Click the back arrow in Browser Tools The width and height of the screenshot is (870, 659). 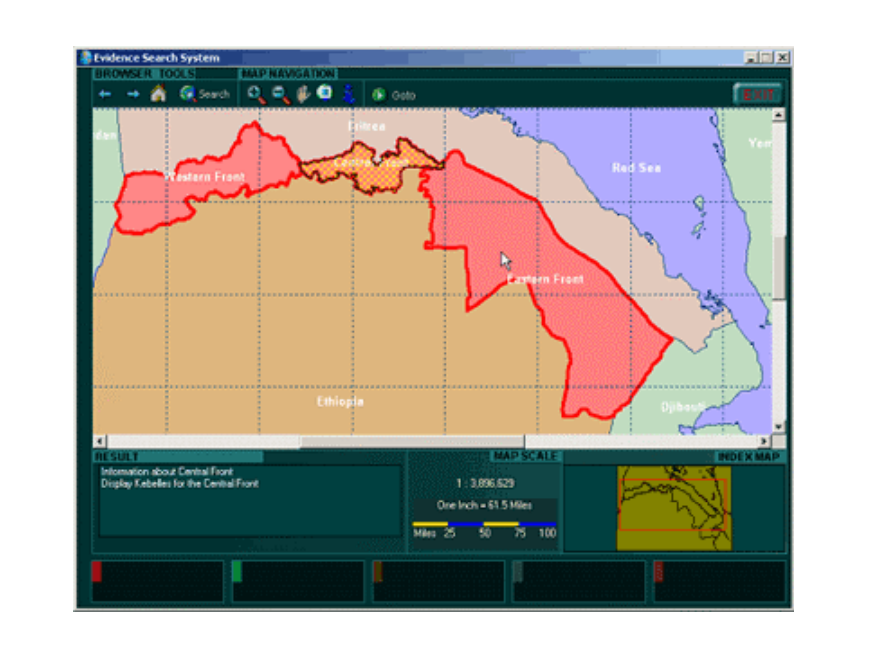point(105,94)
